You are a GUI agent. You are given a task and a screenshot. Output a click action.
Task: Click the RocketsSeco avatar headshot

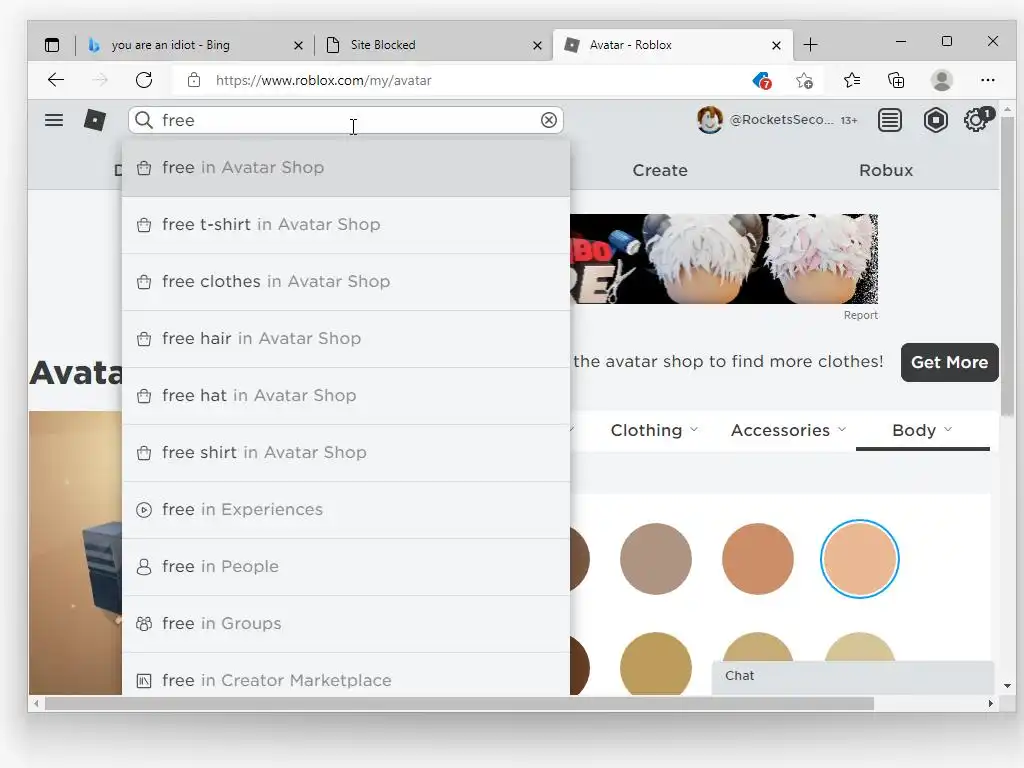click(709, 120)
